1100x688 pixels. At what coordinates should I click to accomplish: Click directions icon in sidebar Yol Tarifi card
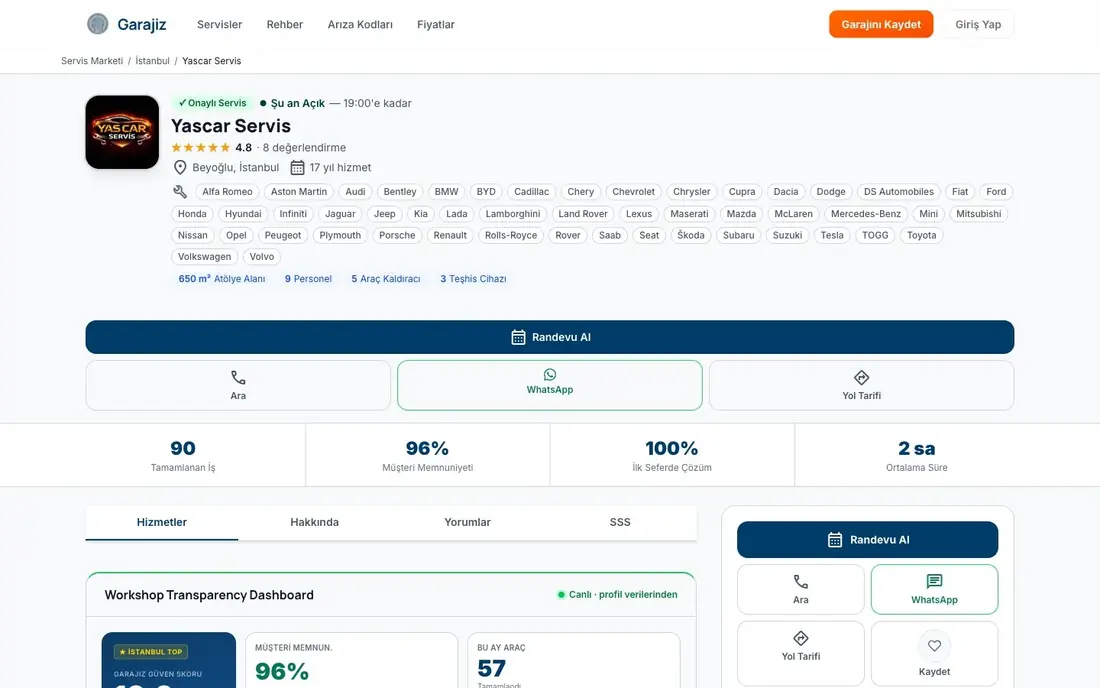point(800,638)
